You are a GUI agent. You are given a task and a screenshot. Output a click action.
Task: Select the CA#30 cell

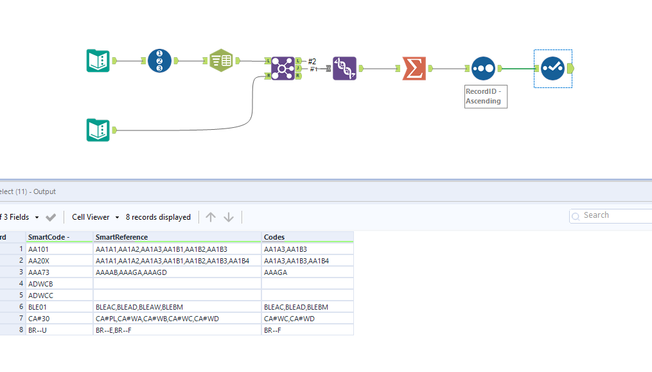[x=59, y=318]
